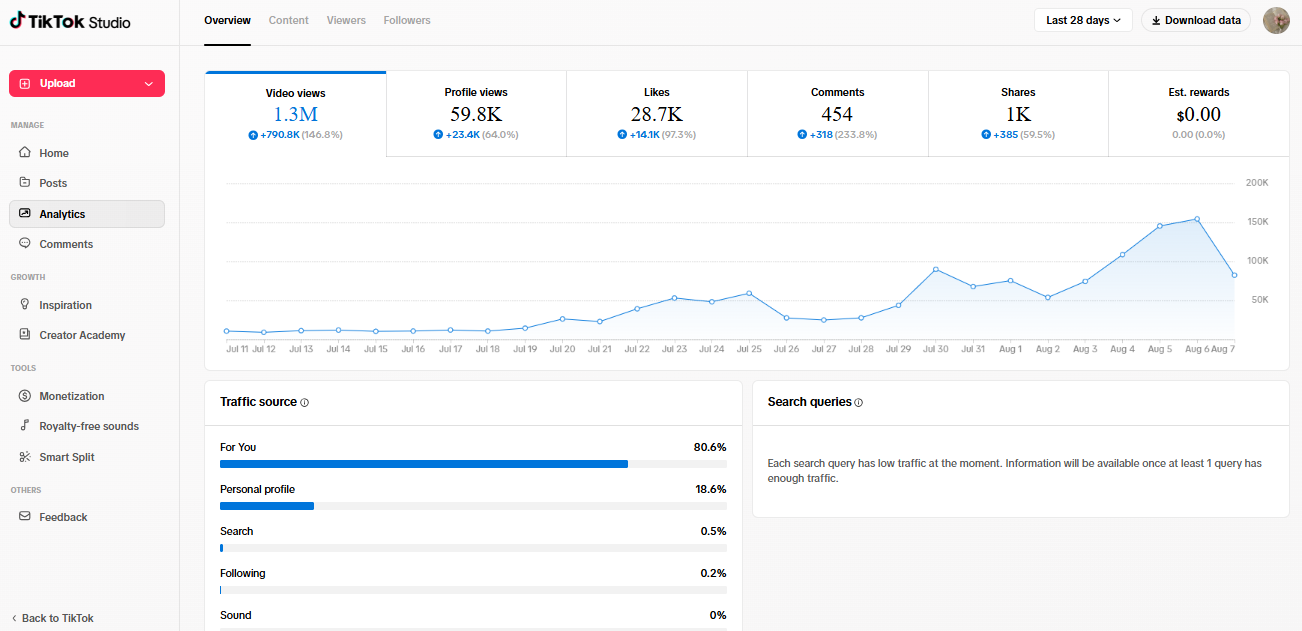Click the Inspiration lightbulb icon
Screen dimensions: 1302x631
point(25,305)
